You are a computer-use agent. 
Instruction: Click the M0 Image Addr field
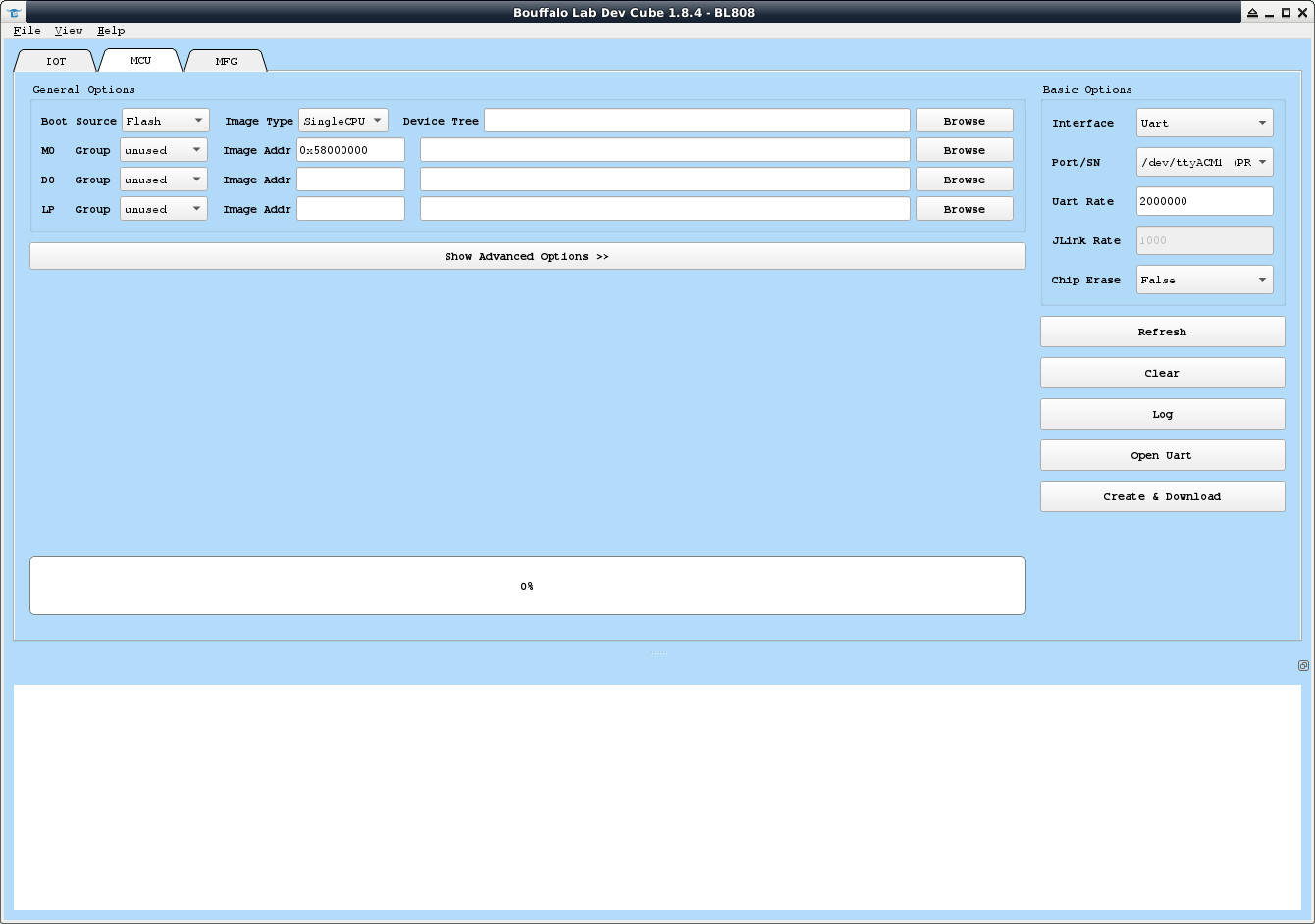pos(350,150)
